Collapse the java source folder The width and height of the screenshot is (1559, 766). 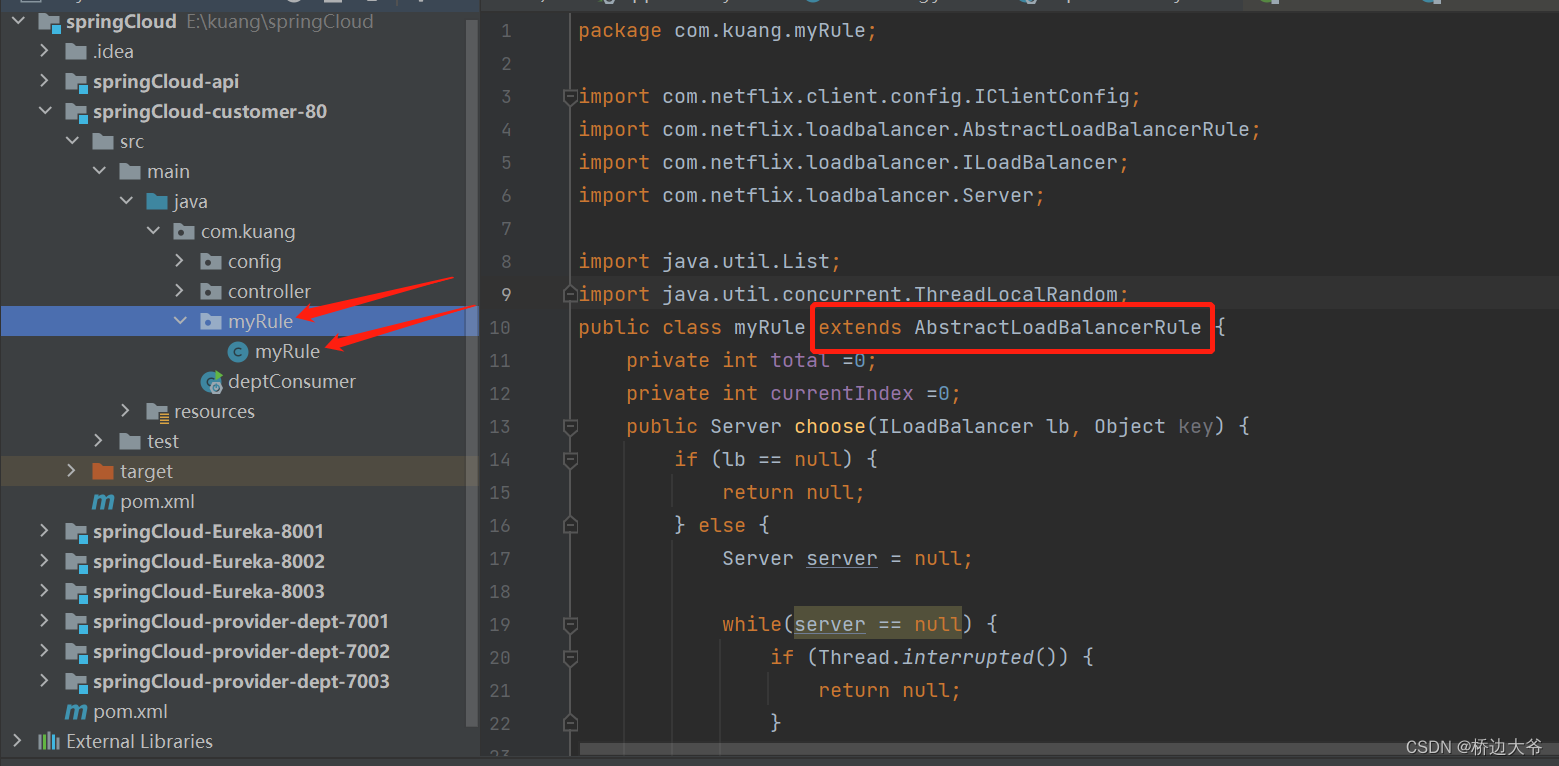pyautogui.click(x=125, y=201)
